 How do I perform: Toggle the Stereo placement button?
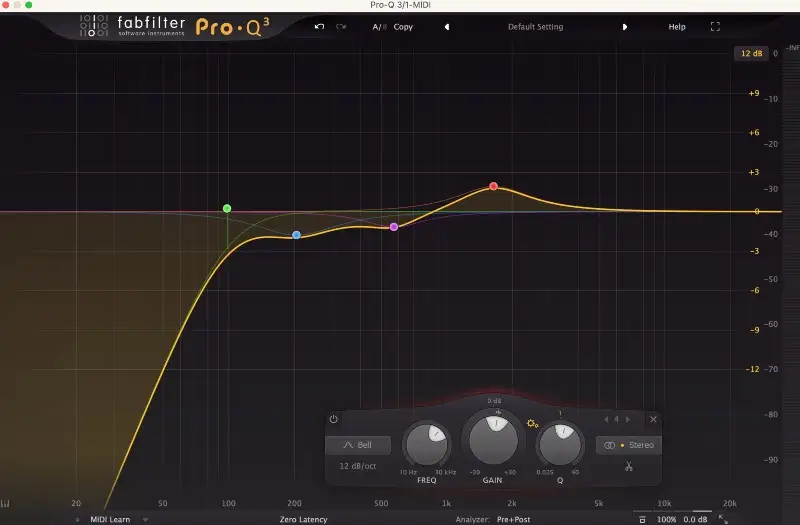(627, 445)
